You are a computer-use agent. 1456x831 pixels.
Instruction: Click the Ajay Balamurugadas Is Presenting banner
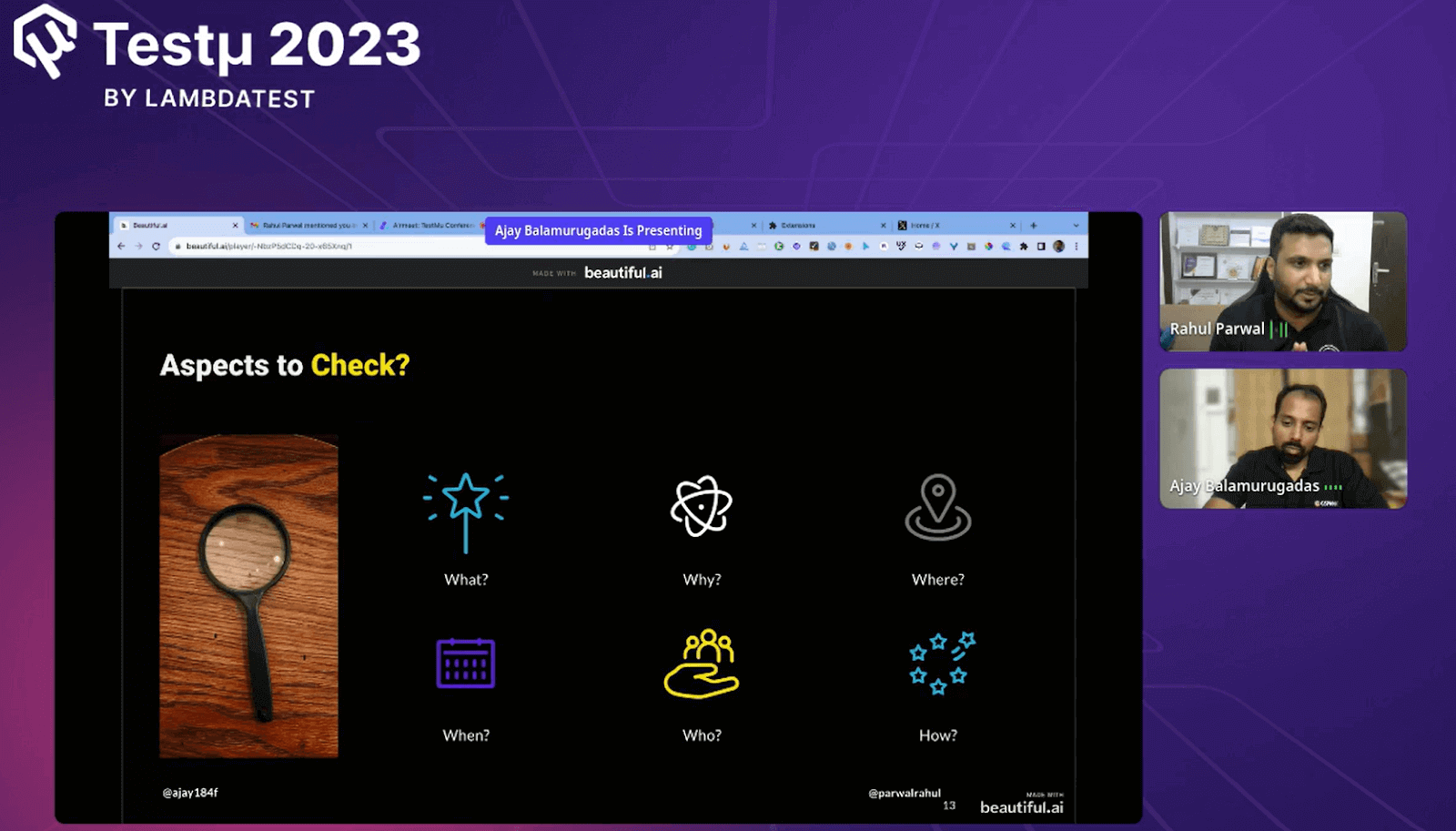pos(598,230)
